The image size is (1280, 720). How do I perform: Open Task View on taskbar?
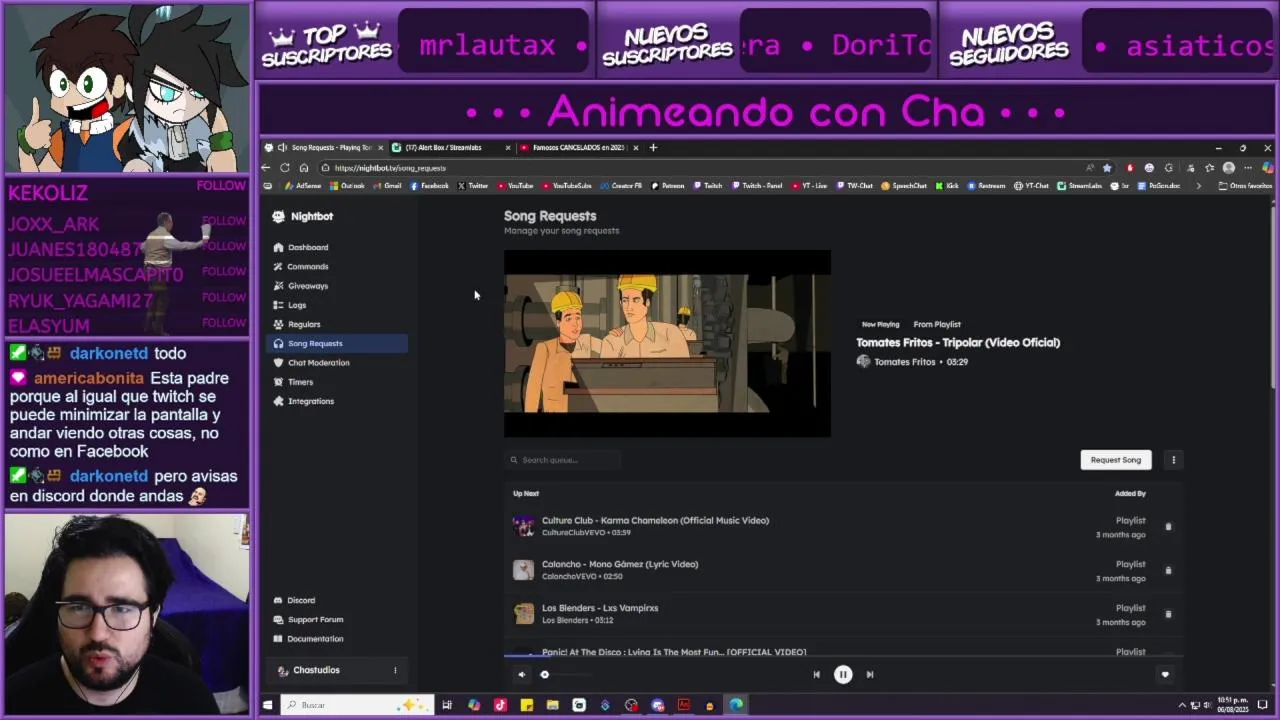pos(447,705)
